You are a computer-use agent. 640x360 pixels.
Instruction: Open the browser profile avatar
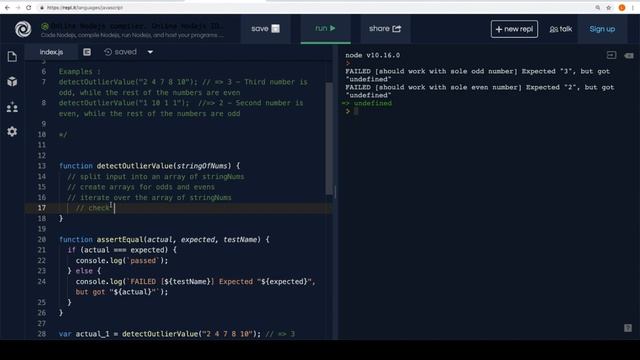(622, 7)
